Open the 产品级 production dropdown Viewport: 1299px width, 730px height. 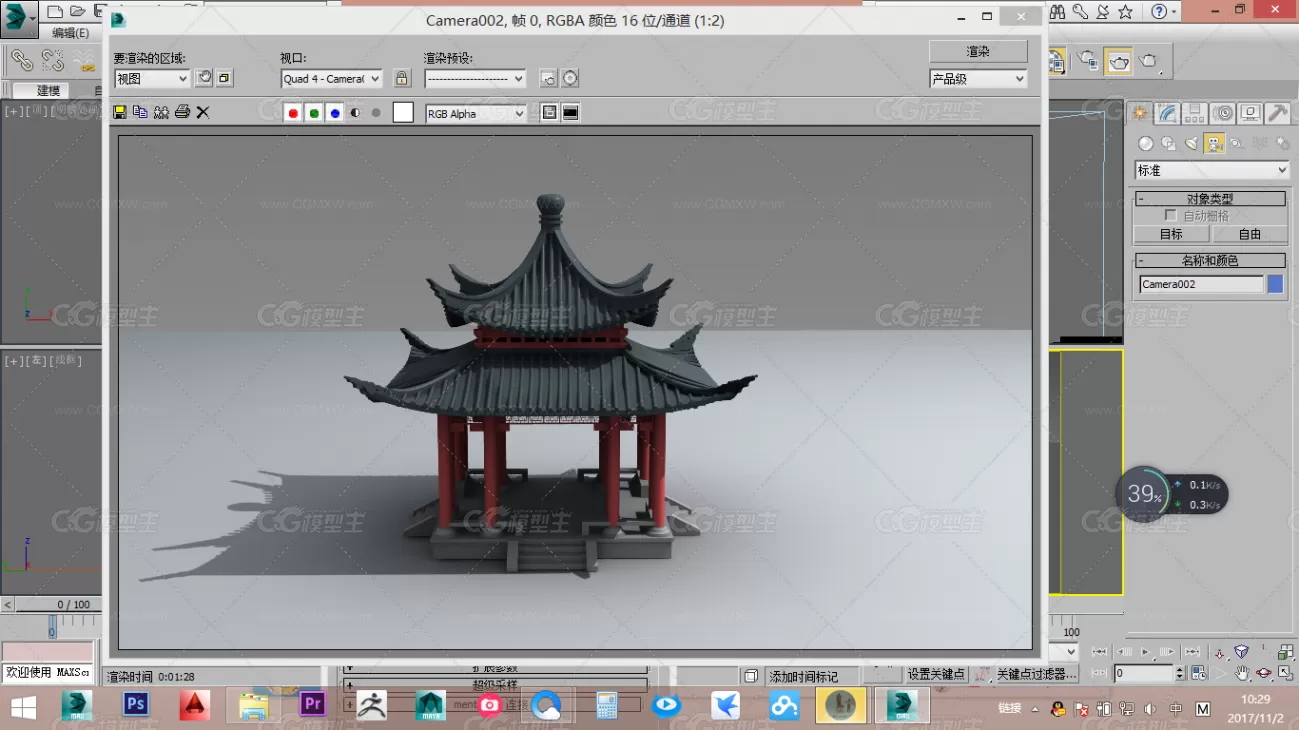click(x=978, y=79)
